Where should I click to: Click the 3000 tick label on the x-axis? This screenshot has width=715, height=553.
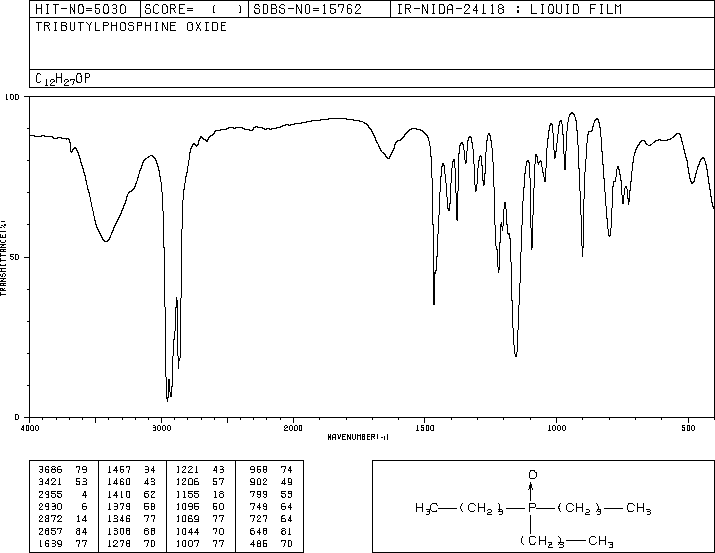(x=161, y=428)
